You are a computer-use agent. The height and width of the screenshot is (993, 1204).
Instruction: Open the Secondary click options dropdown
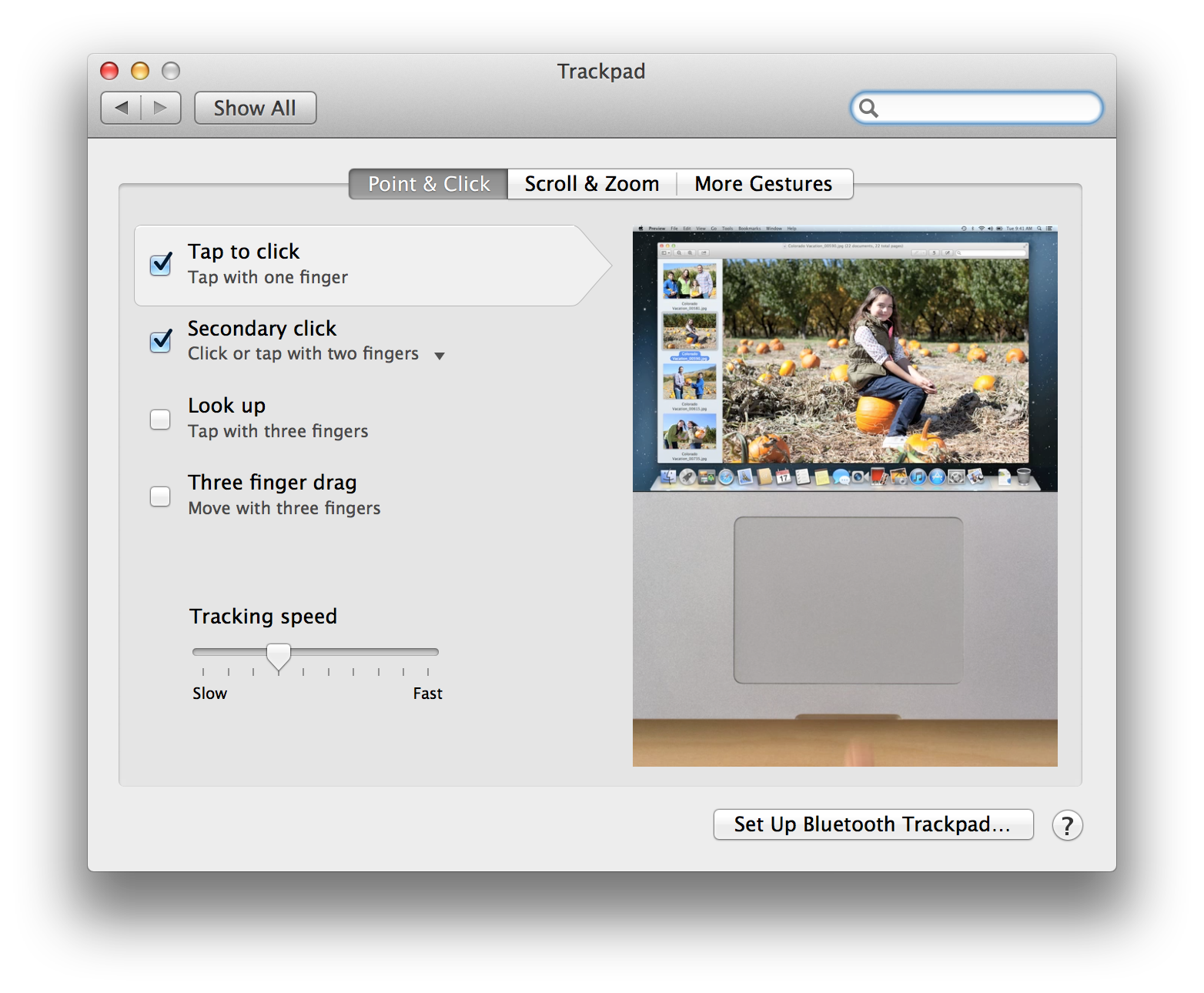(440, 356)
